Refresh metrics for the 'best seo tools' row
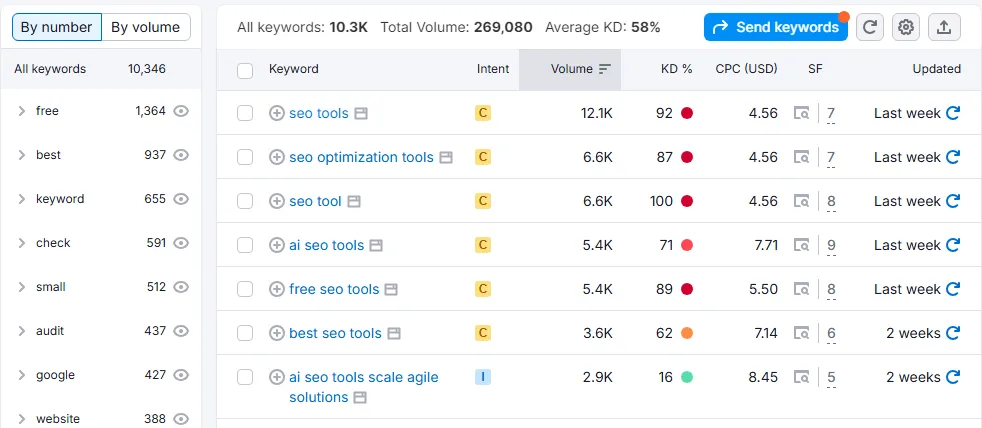This screenshot has height=428, width=982. pyautogui.click(x=953, y=332)
